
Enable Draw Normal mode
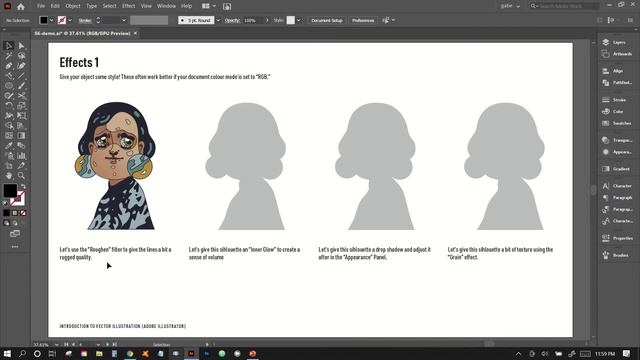click(6, 223)
